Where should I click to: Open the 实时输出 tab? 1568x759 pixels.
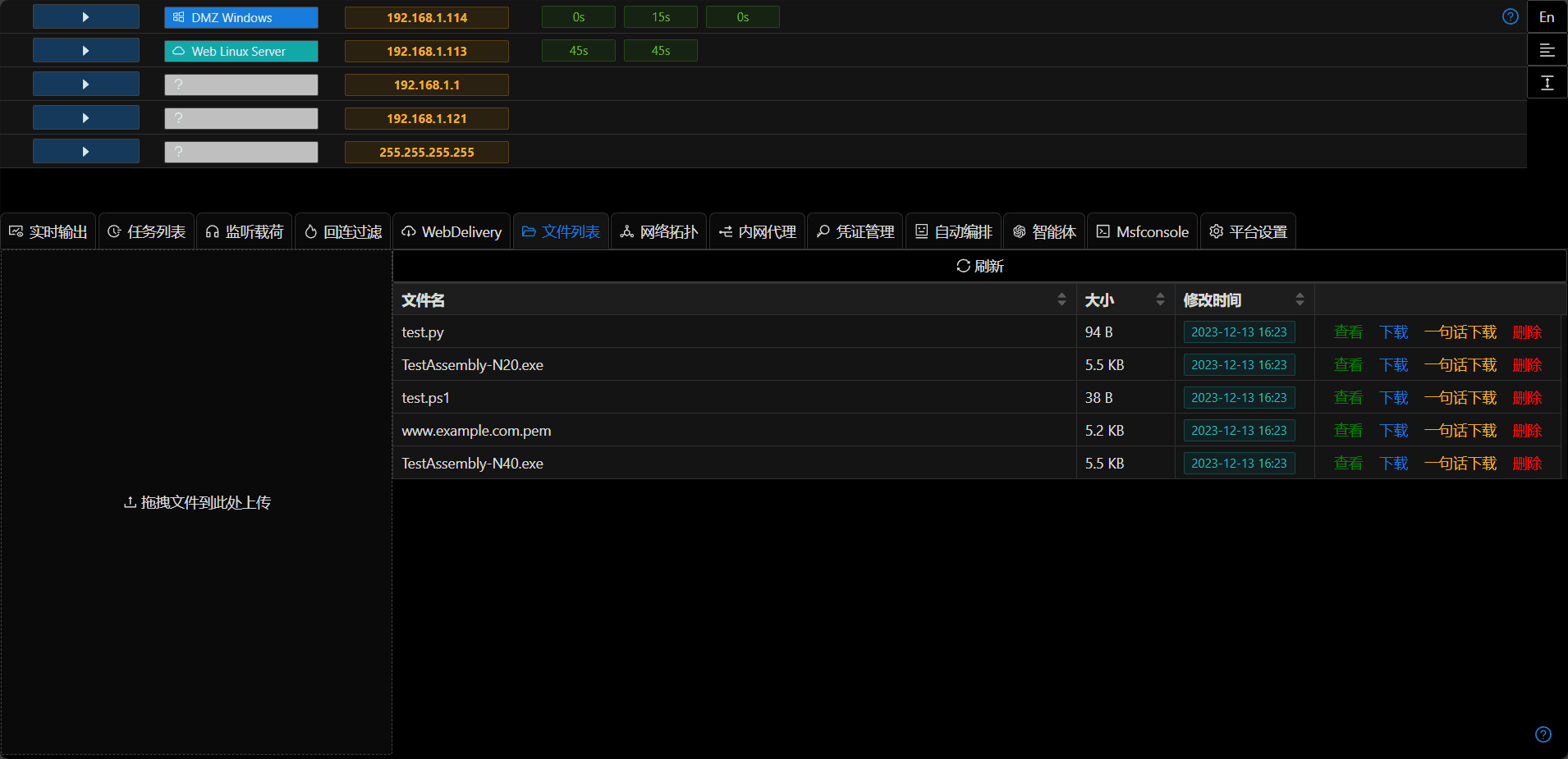48,231
